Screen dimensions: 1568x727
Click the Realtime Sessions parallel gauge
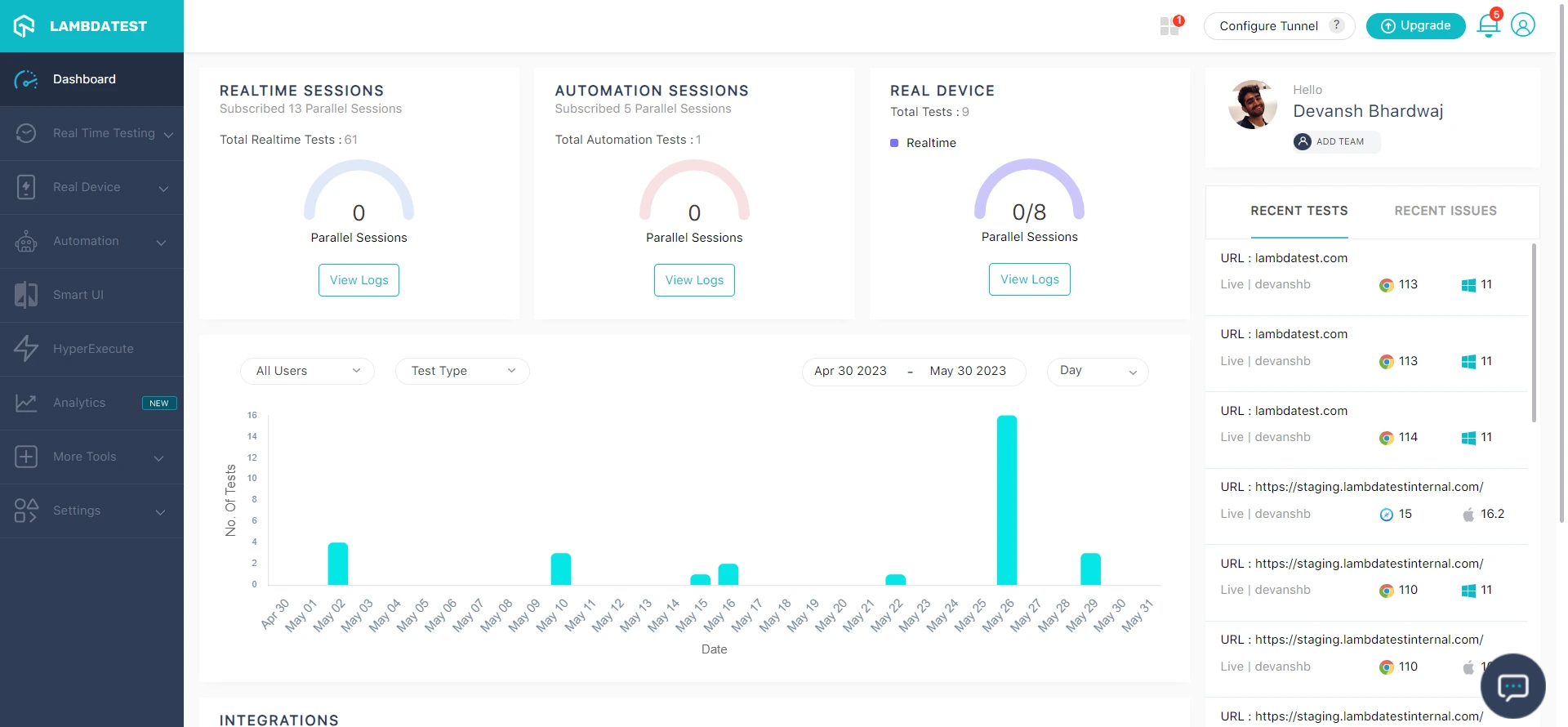point(359,191)
